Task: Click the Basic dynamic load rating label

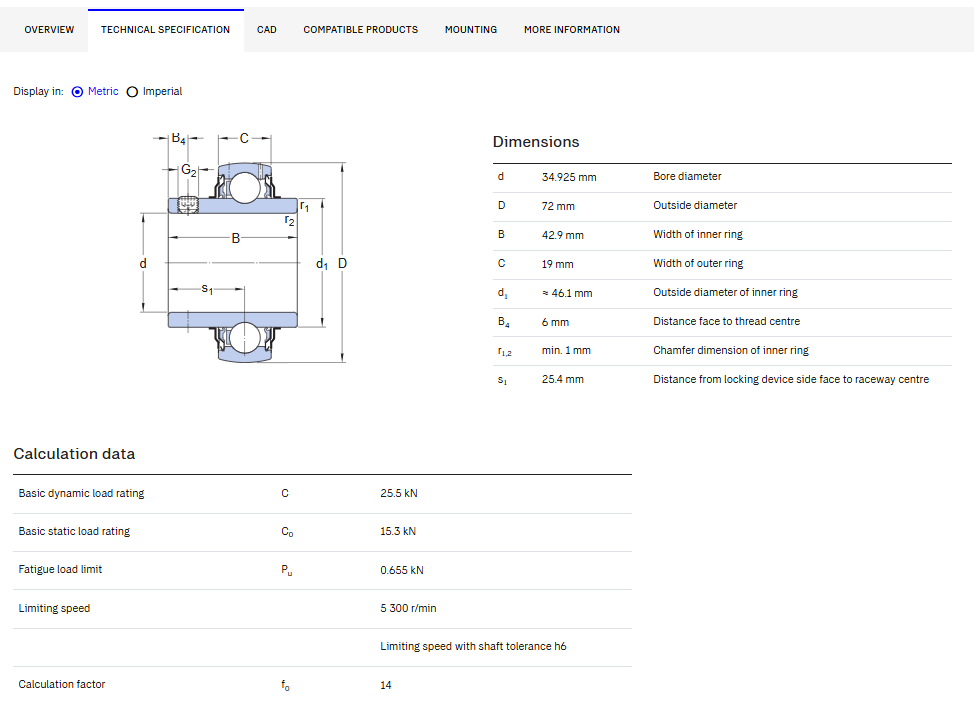Action: pos(81,493)
